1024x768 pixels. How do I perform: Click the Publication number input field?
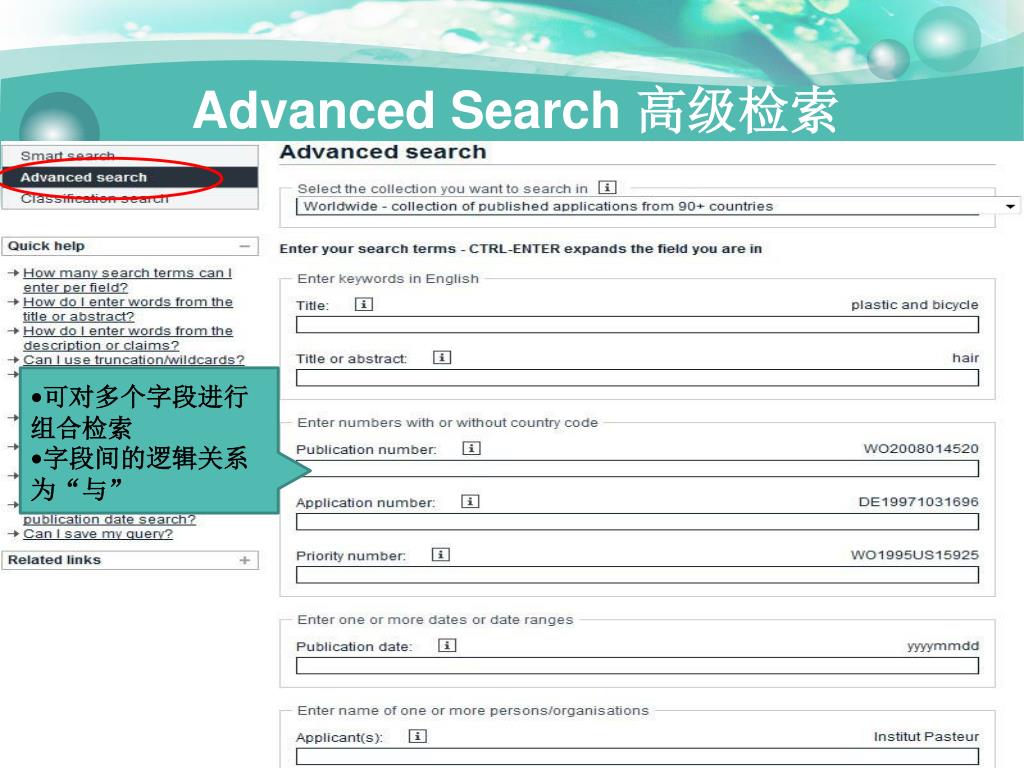point(637,468)
